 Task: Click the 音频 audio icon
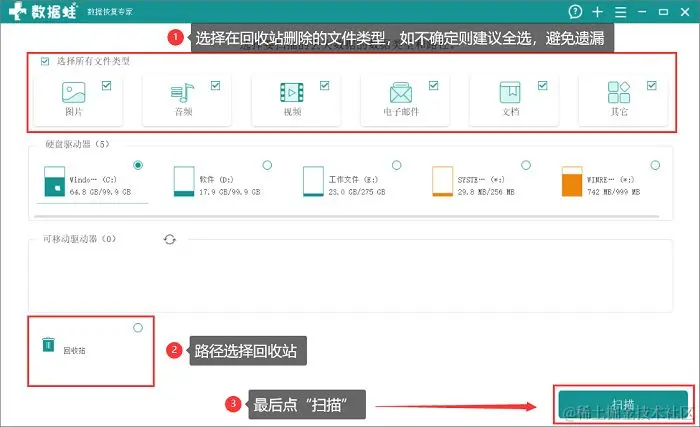click(x=182, y=92)
